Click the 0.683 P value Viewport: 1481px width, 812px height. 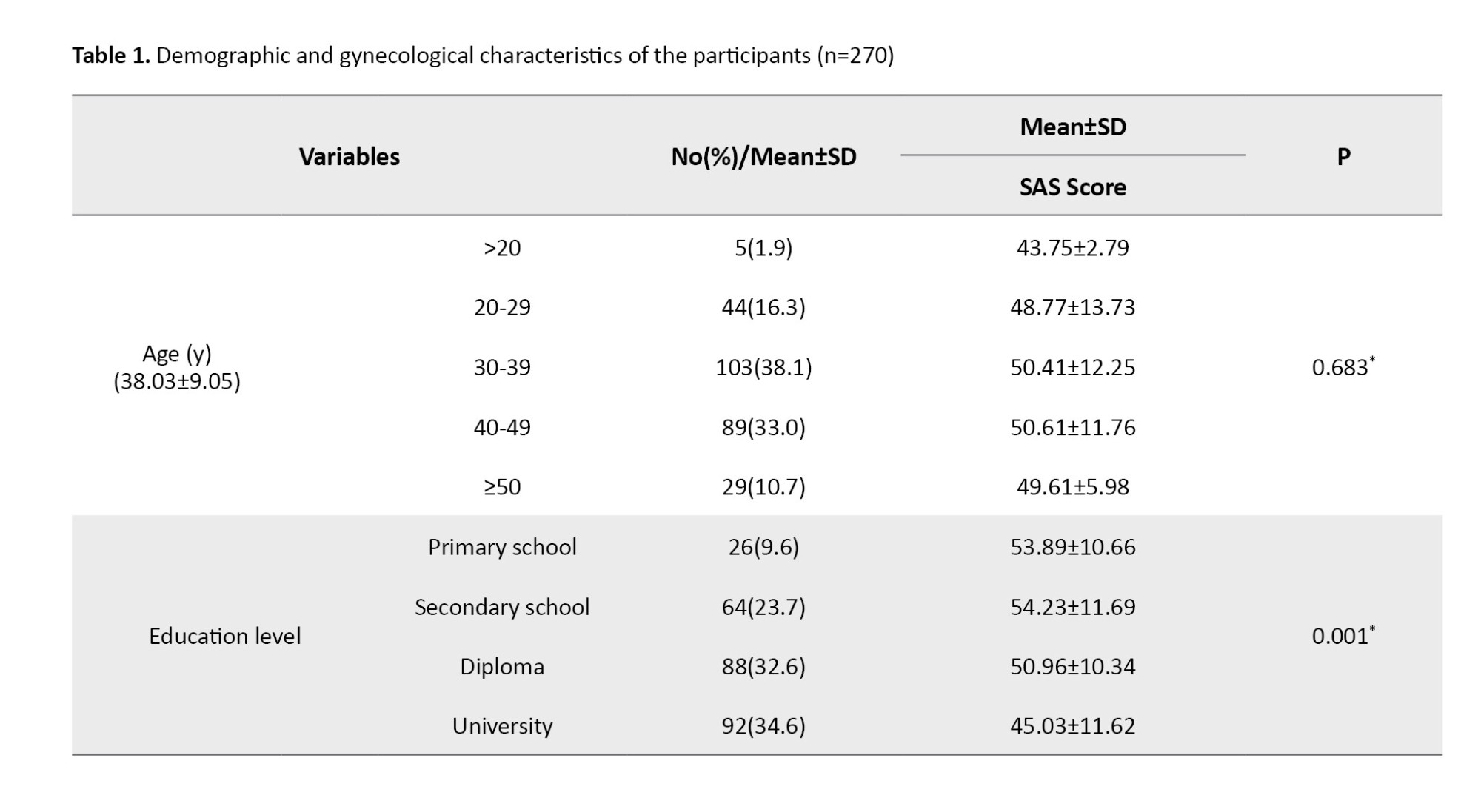pos(1341,367)
